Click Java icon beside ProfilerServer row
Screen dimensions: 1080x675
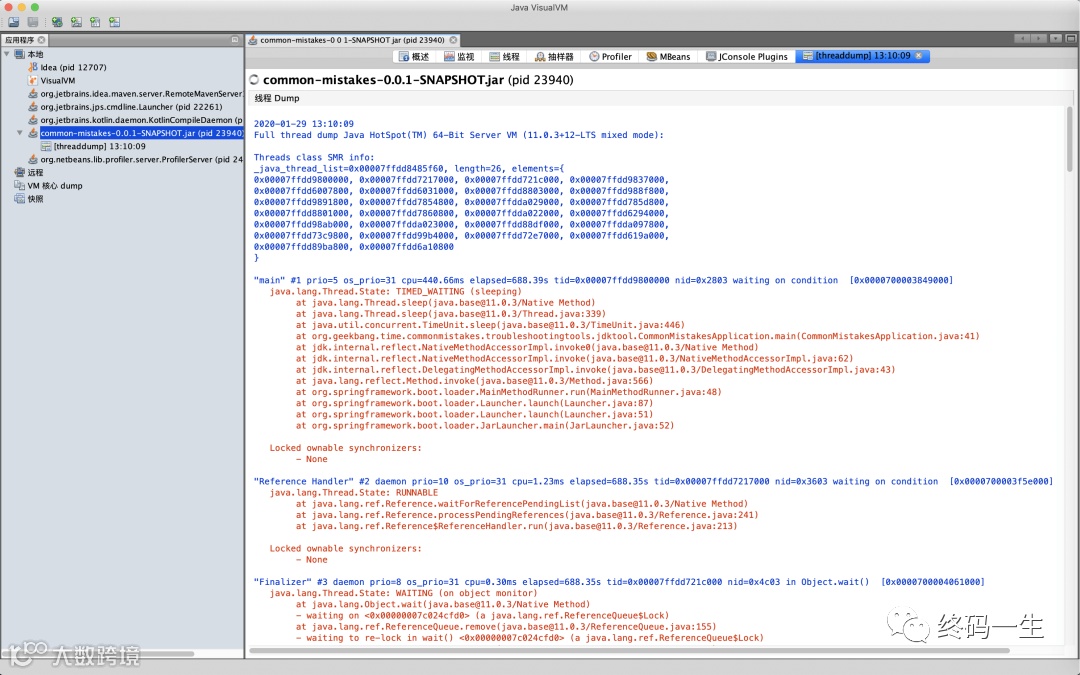[32, 159]
